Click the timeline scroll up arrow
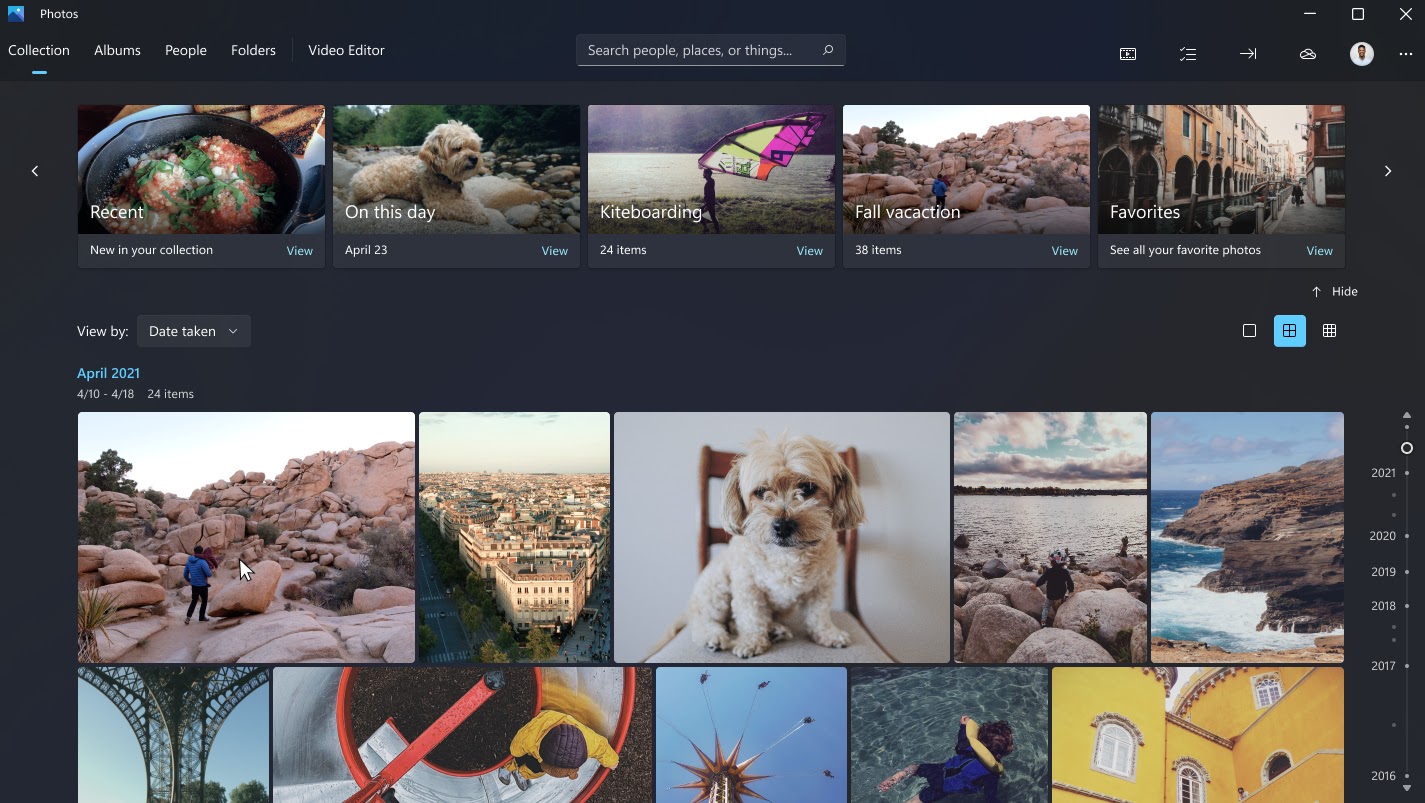Image resolution: width=1425 pixels, height=803 pixels. (x=1407, y=415)
